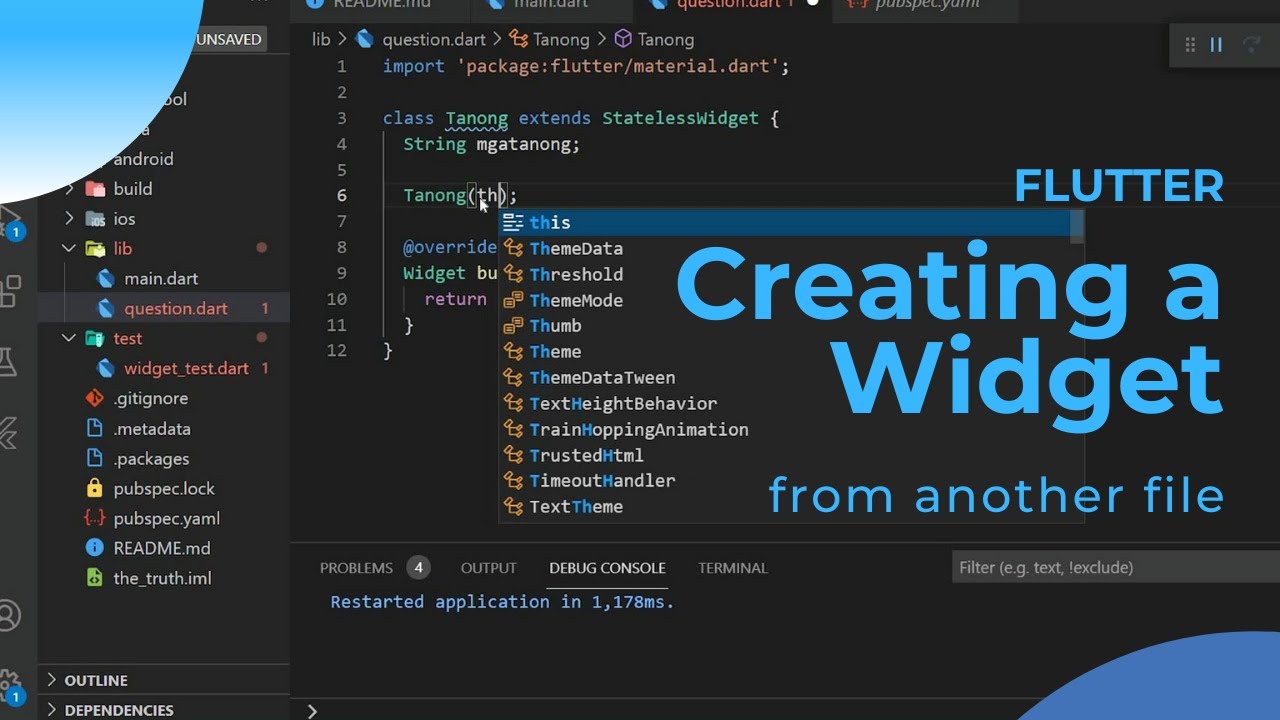Open question.dart in the explorer
Image resolution: width=1280 pixels, height=720 pixels.
point(176,308)
